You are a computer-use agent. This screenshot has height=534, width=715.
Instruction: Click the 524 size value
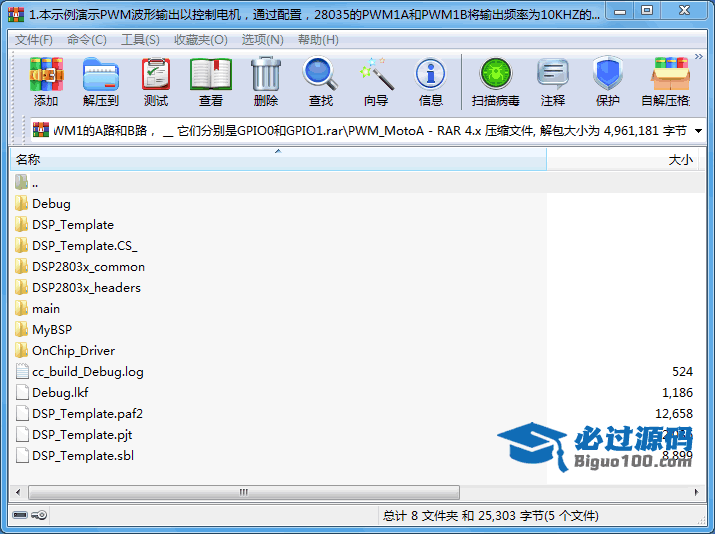pyautogui.click(x=682, y=372)
